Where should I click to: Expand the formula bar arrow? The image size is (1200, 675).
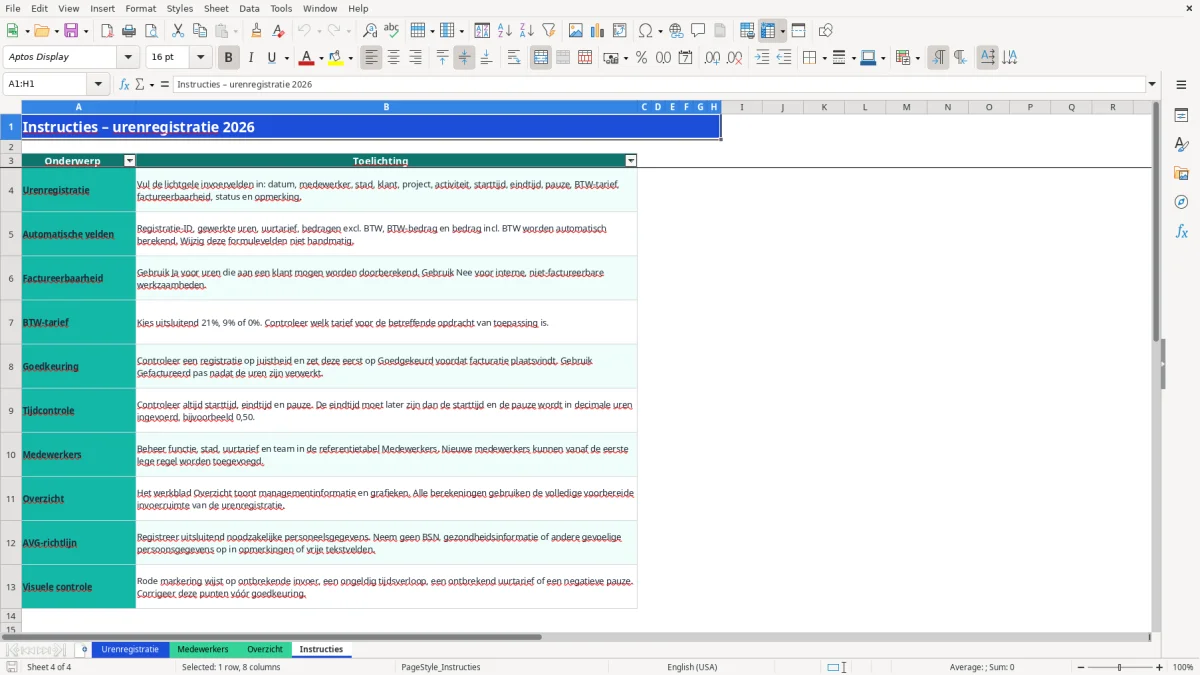coord(1152,84)
